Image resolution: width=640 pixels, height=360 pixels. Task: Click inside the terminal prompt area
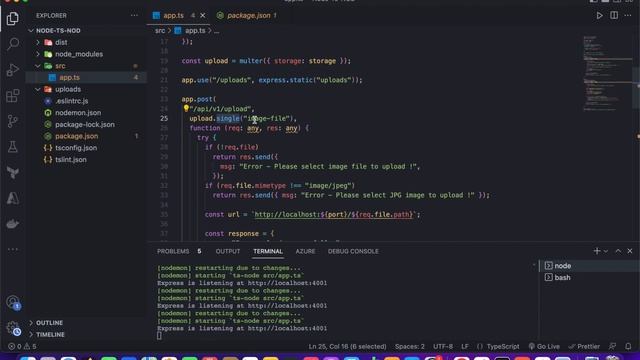160,336
